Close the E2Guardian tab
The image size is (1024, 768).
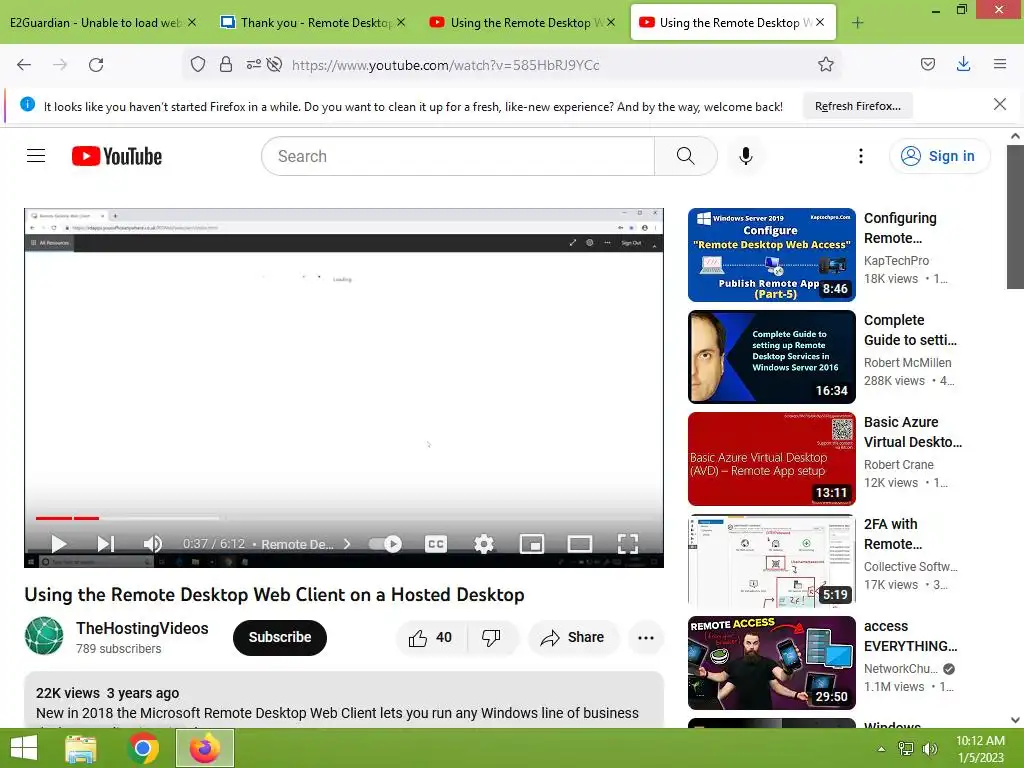click(x=192, y=22)
